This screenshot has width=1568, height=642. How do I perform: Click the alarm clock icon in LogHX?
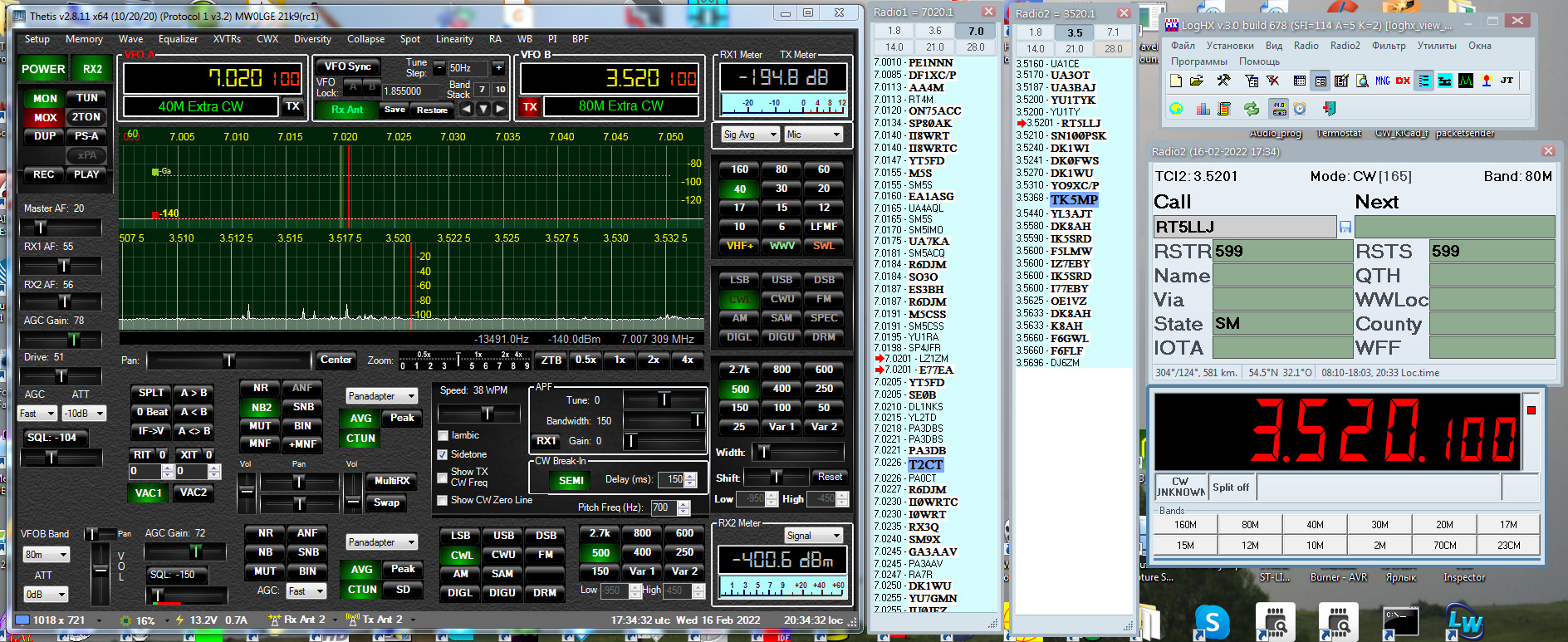coord(1300,109)
